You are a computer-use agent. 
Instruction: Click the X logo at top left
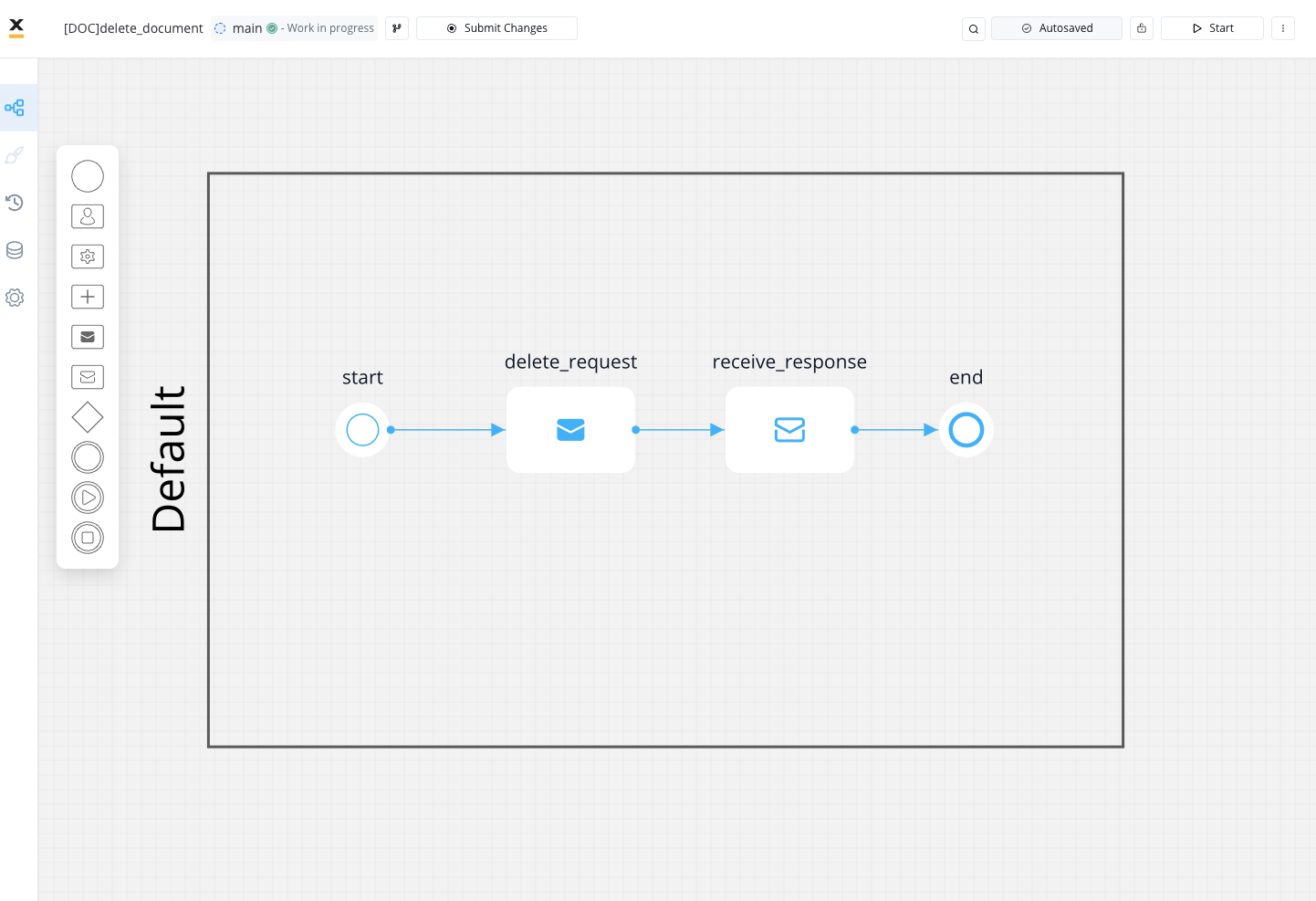16,27
